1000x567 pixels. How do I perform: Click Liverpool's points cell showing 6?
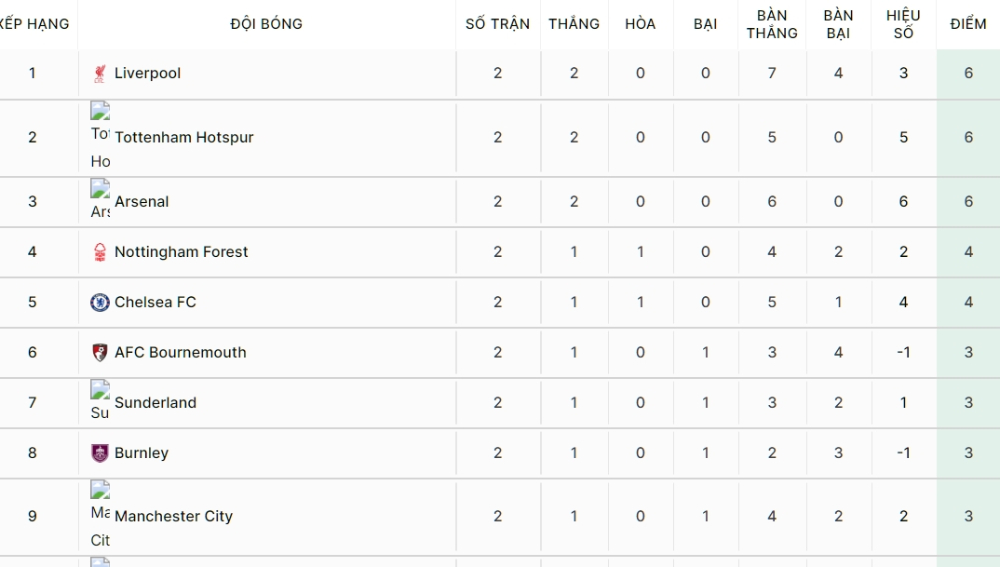pos(968,73)
